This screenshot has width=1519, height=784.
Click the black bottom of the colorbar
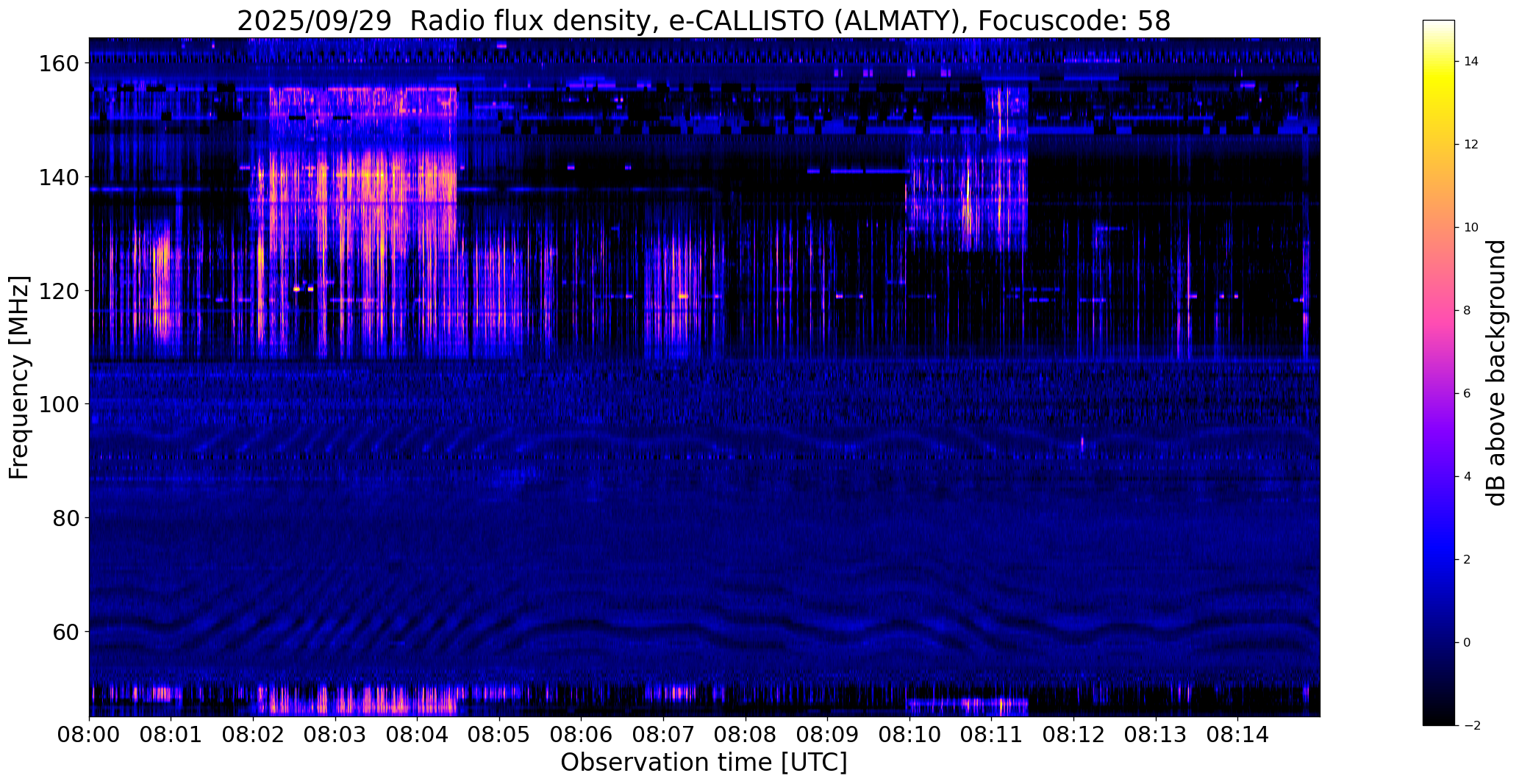(x=1439, y=716)
